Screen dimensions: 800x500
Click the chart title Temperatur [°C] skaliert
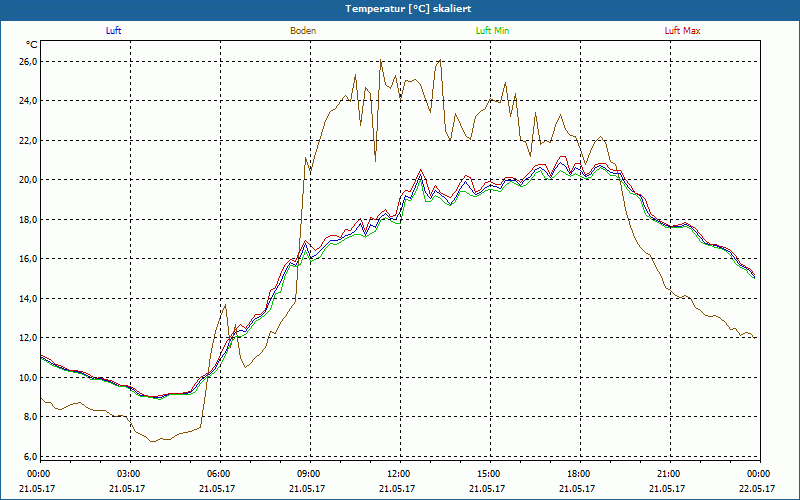(x=408, y=9)
